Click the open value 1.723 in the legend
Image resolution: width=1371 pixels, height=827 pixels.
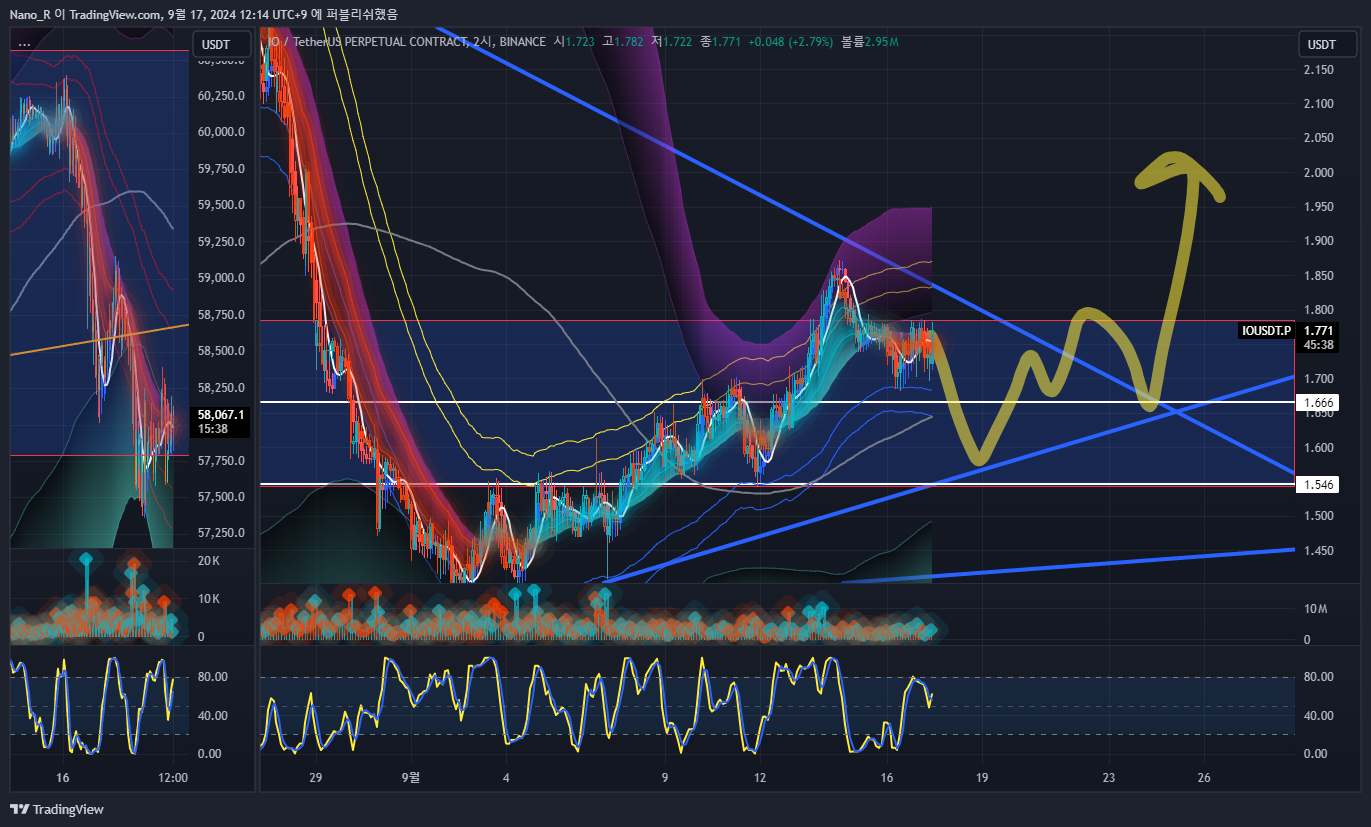tap(580, 42)
